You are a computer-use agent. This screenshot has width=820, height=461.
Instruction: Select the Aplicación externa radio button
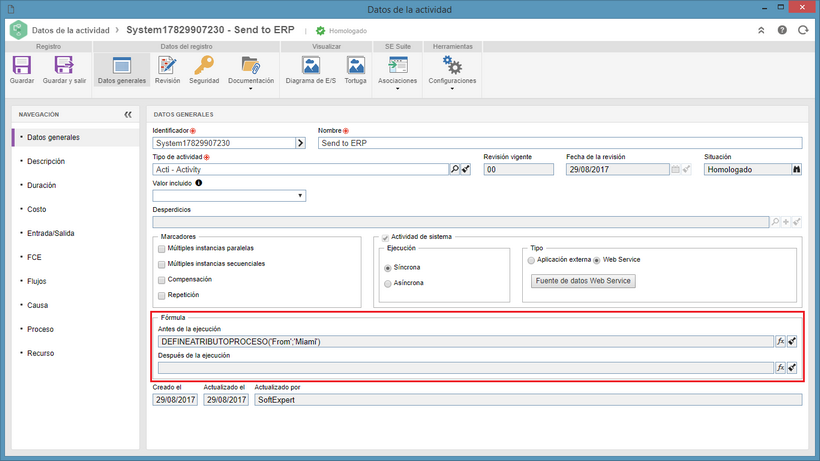coord(531,260)
